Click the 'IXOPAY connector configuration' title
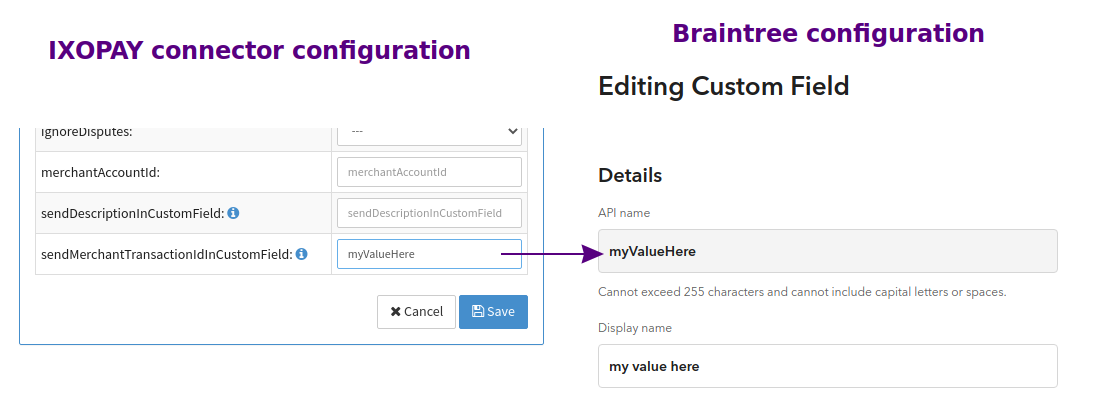 tap(259, 50)
